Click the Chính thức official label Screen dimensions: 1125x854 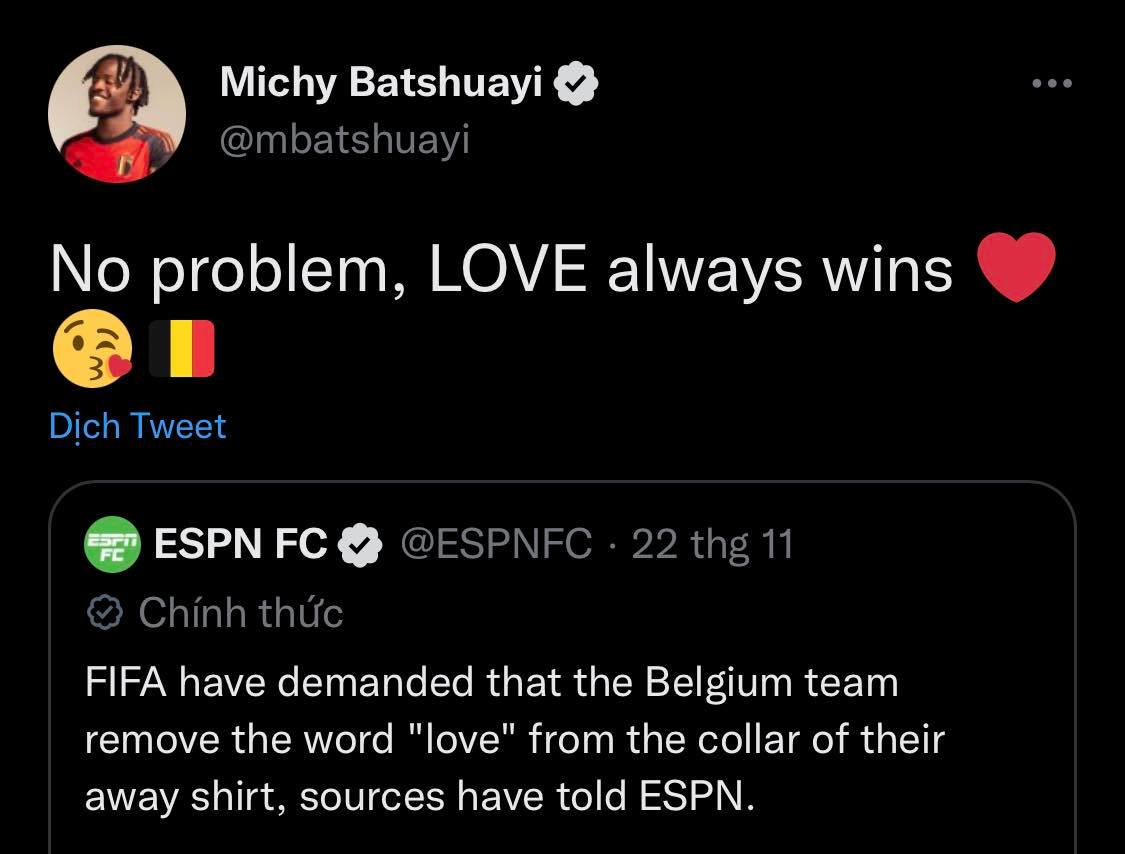click(x=240, y=612)
